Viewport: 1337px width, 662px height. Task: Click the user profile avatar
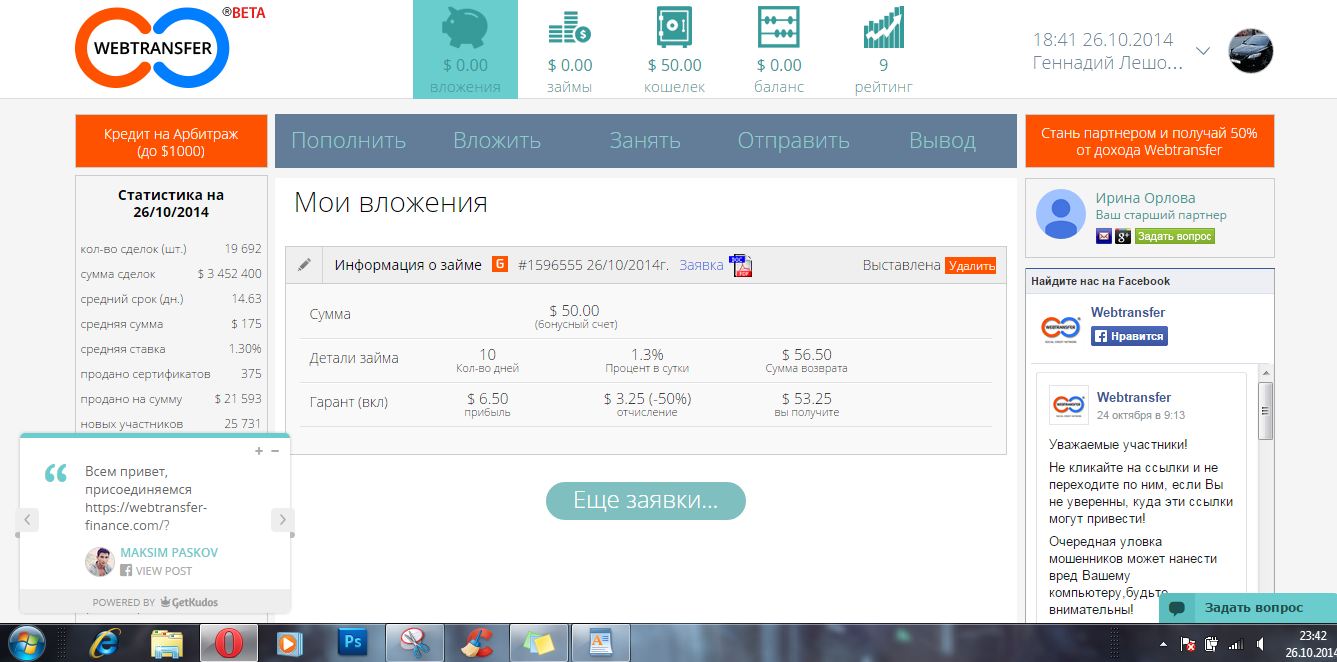pyautogui.click(x=1250, y=51)
